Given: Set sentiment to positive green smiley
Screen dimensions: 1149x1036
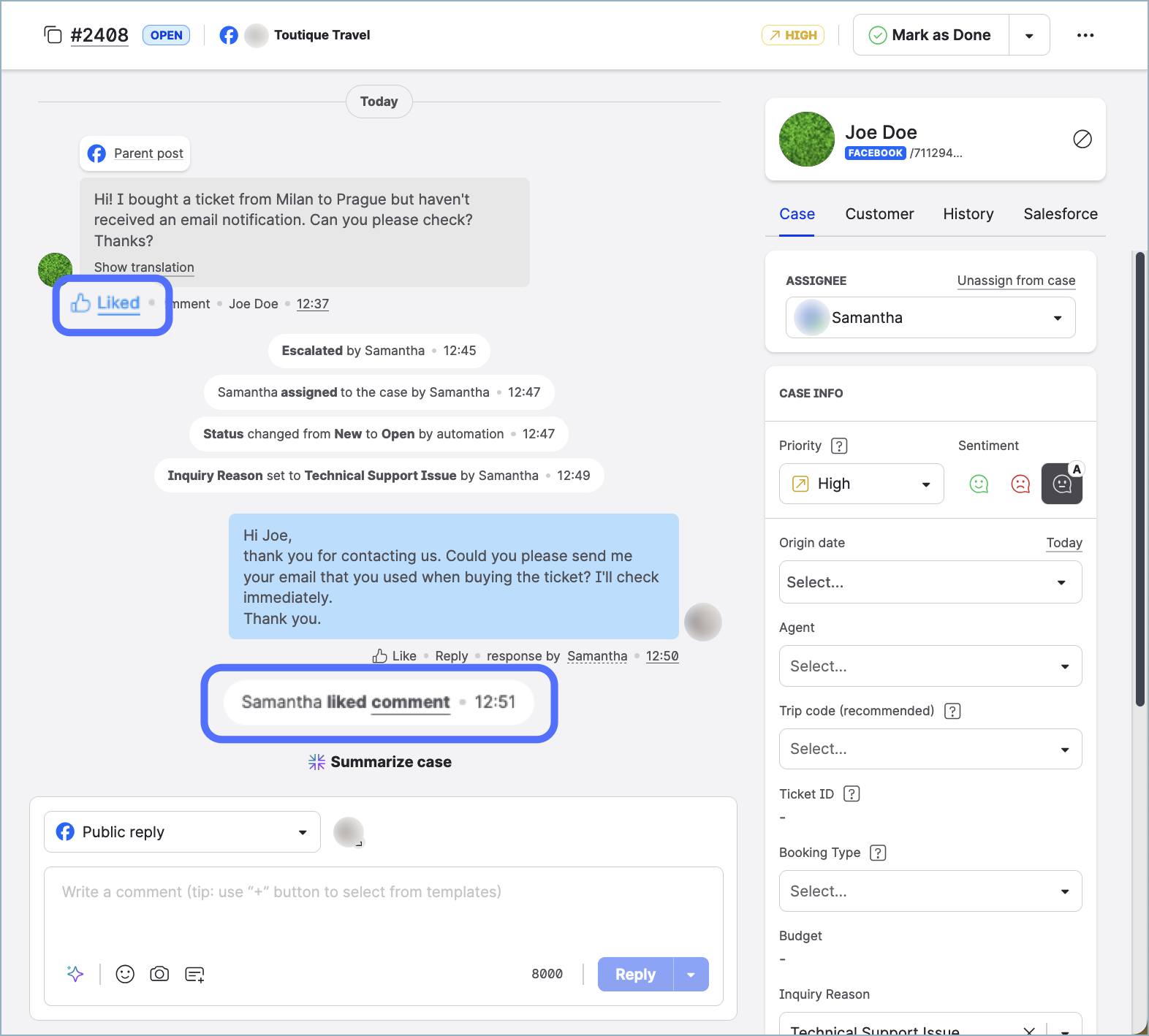Looking at the screenshot, I should click(978, 484).
